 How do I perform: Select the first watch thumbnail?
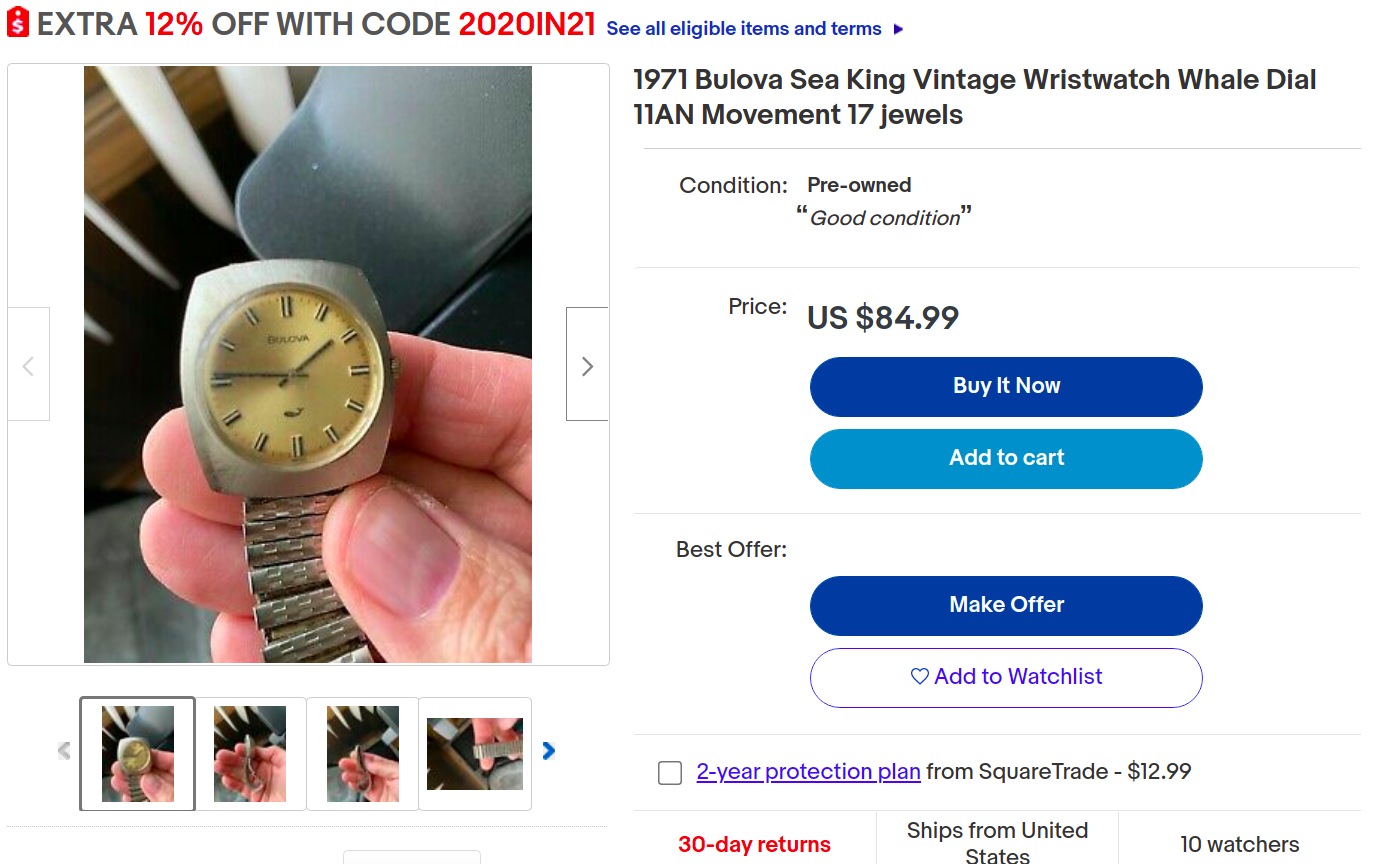click(138, 753)
